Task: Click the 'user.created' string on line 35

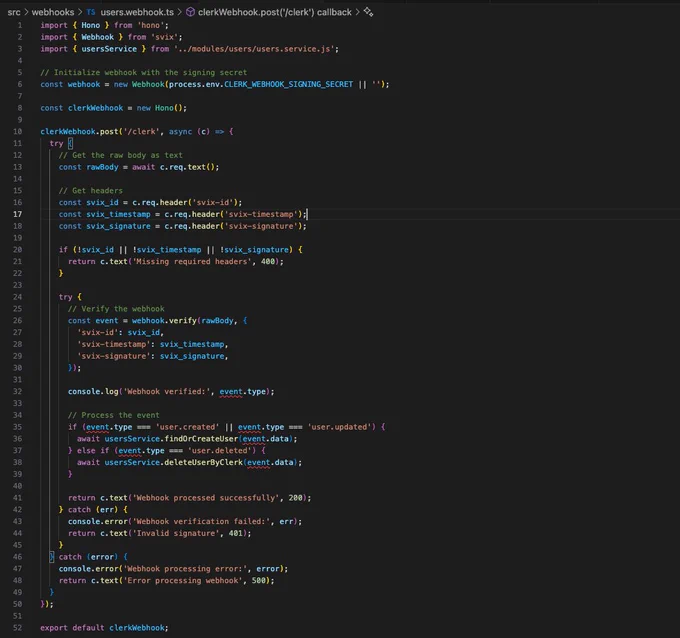Action: tap(187, 427)
